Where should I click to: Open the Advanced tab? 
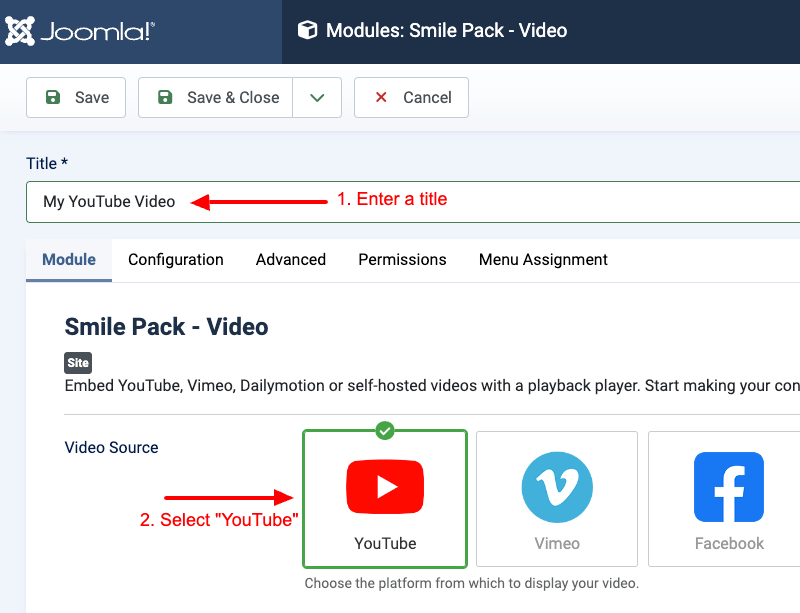[291, 260]
